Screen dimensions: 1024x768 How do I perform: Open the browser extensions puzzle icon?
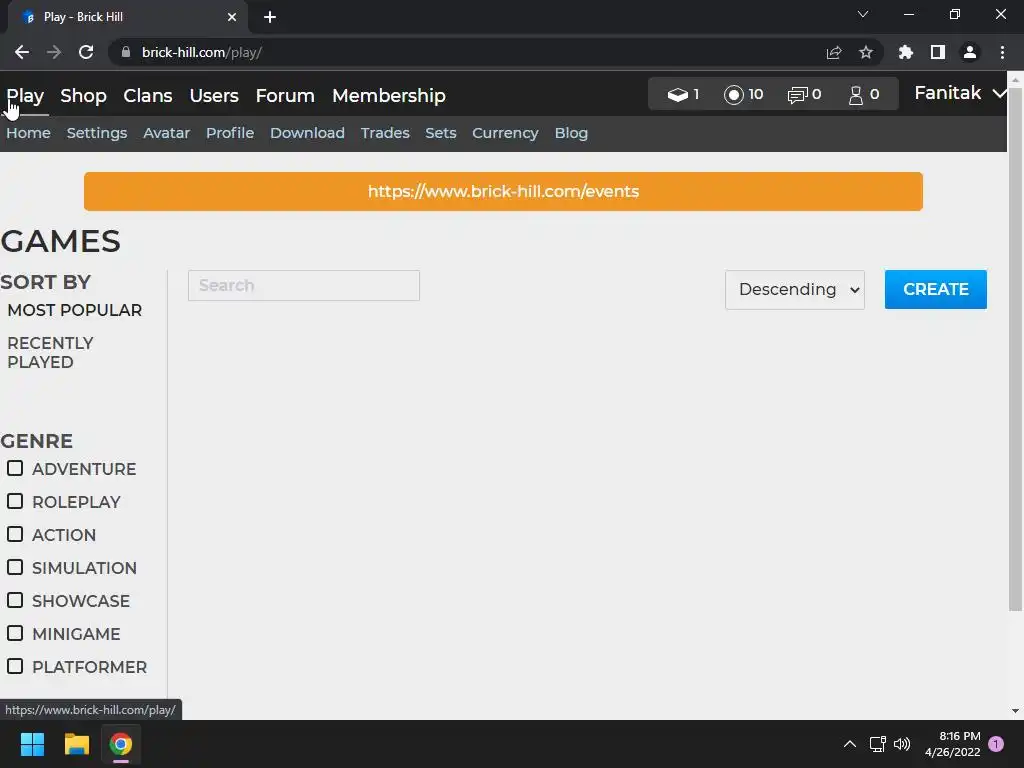tap(906, 52)
